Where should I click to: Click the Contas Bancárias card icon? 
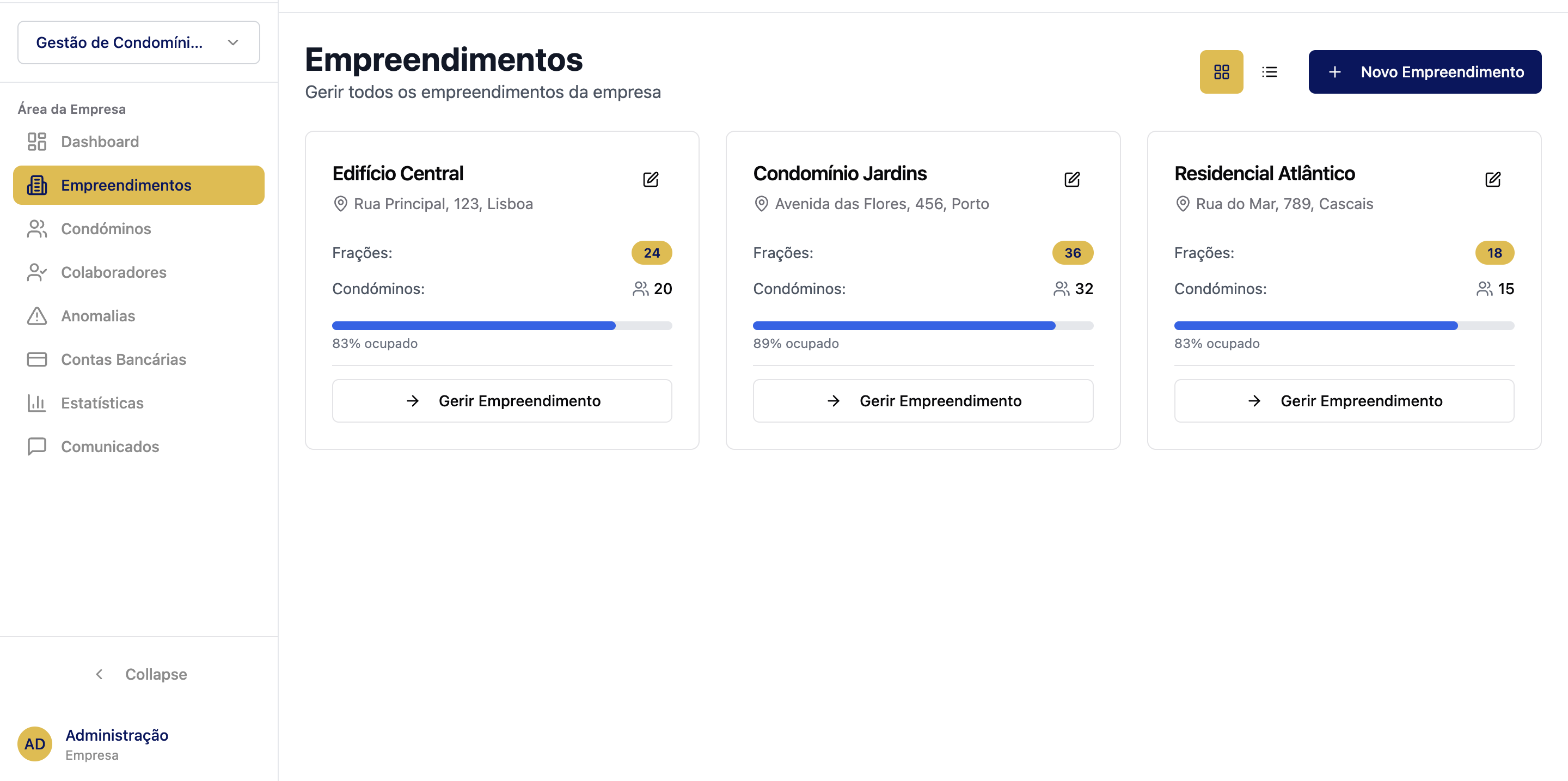(36, 360)
